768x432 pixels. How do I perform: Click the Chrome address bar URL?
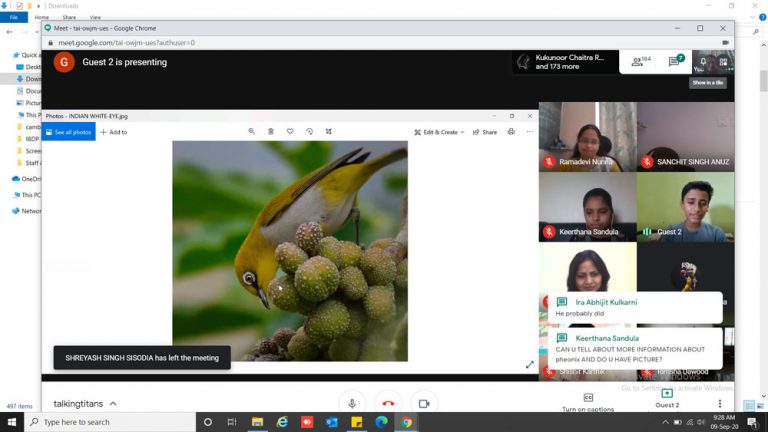tap(126, 43)
